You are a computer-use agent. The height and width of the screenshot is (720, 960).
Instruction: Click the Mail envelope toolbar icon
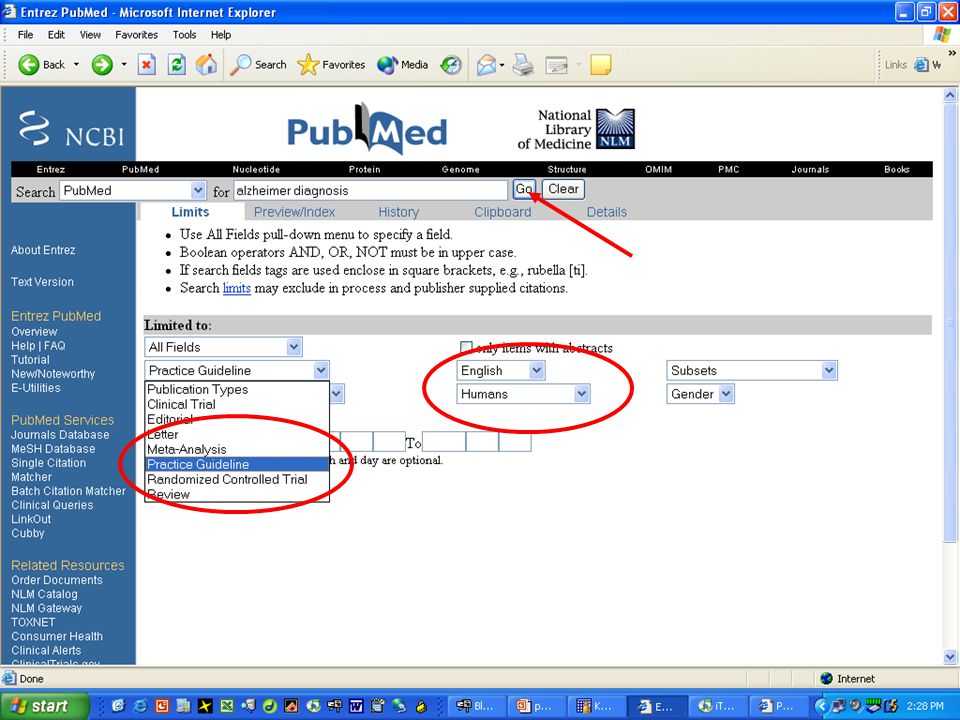[486, 64]
